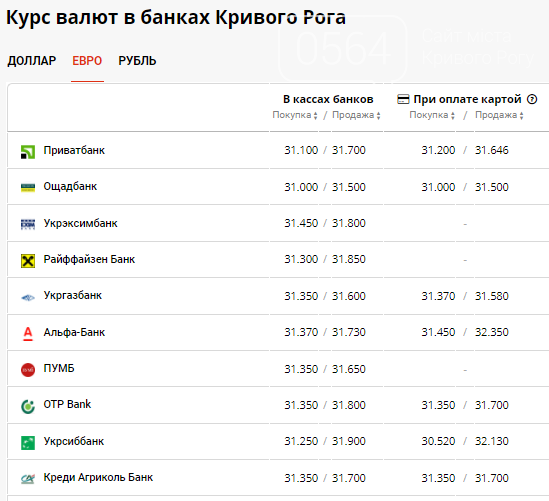Sort by cash desk Покупка column
549x501 pixels.
pyautogui.click(x=295, y=115)
